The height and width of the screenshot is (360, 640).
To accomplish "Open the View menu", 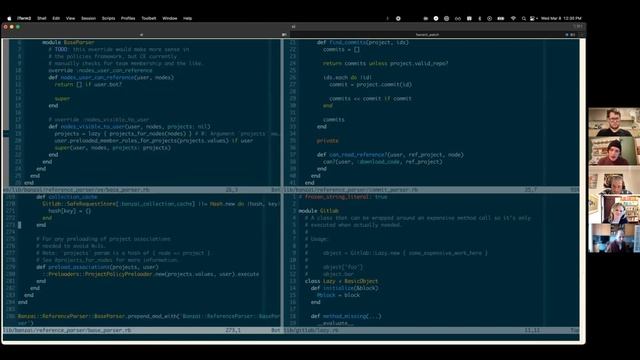I will tap(71, 18).
